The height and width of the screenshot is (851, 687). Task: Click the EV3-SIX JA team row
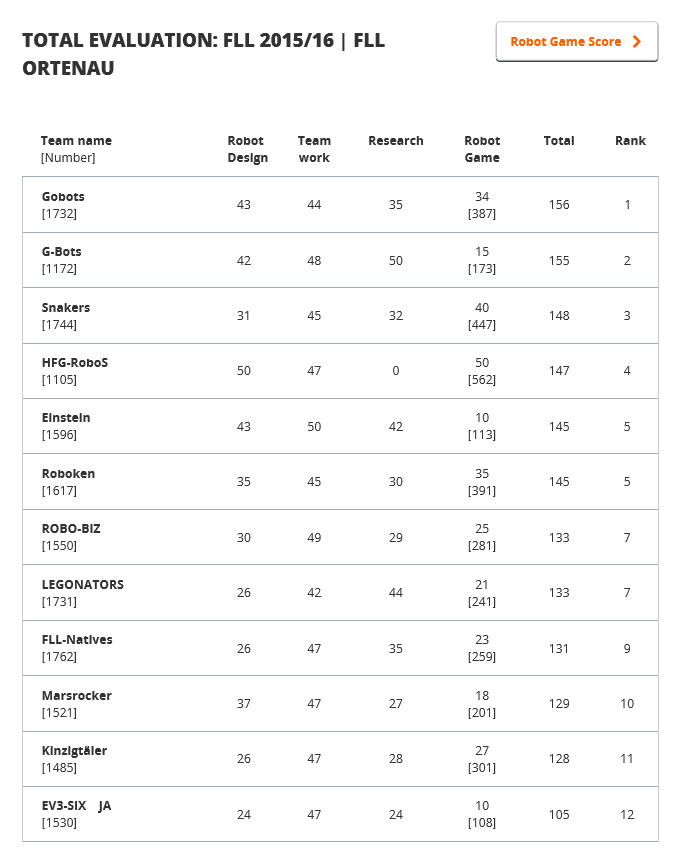76,806
